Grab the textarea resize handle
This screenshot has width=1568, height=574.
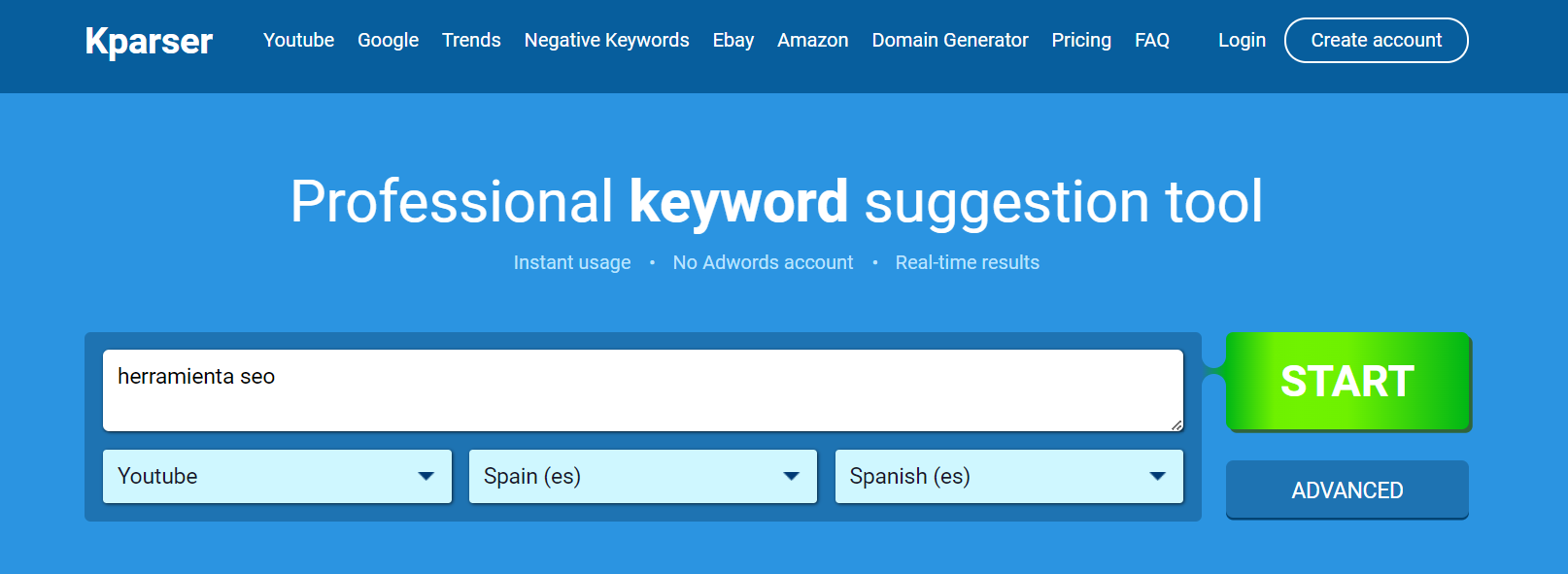[1176, 424]
